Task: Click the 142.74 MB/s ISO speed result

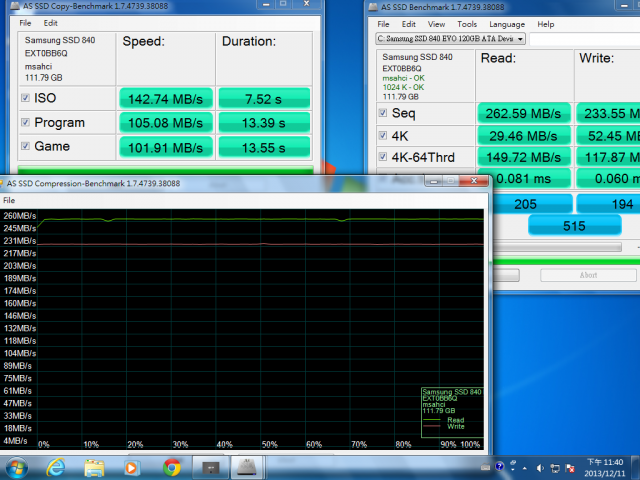Action: coord(166,99)
